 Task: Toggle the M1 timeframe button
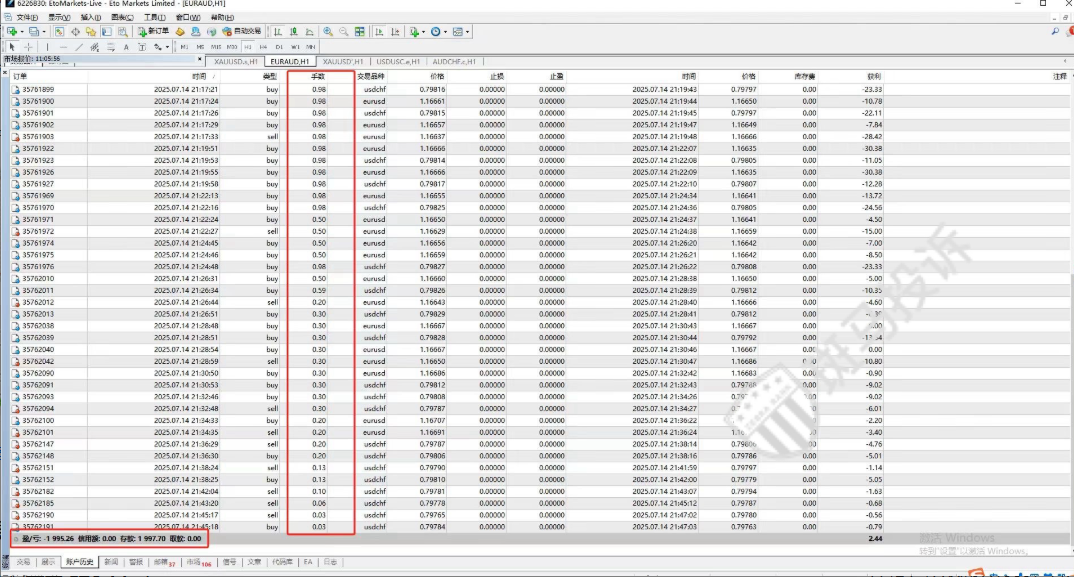point(185,47)
